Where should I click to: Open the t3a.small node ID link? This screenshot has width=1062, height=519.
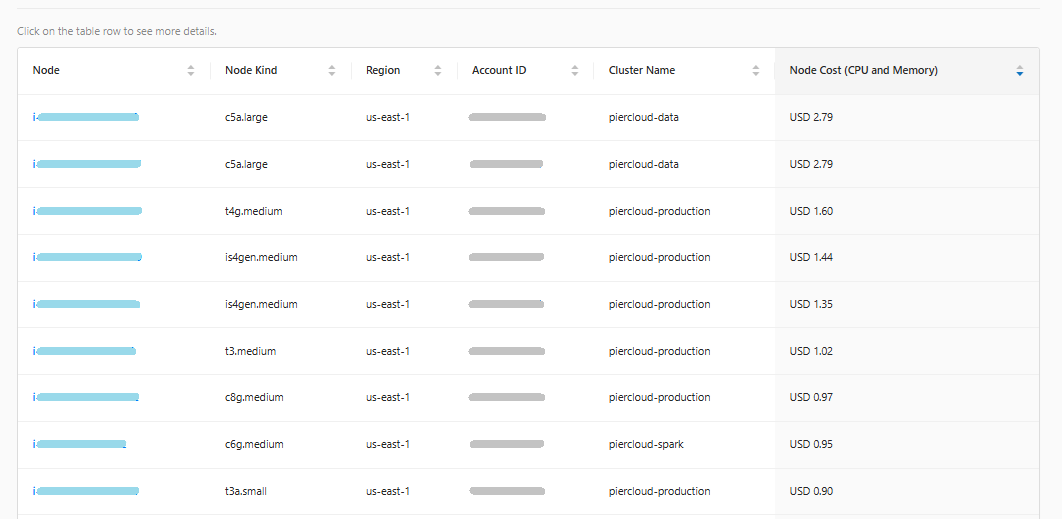pos(86,491)
